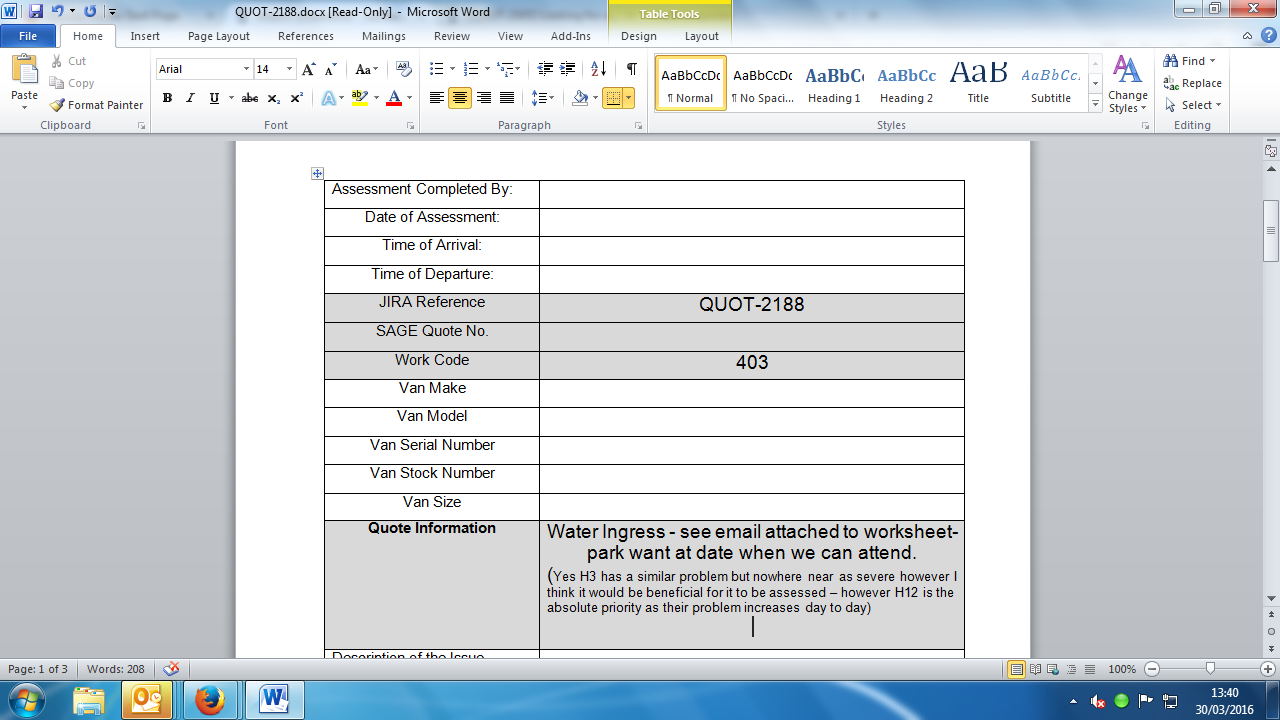Insert a bulleted list
The height and width of the screenshot is (720, 1280).
pos(436,69)
